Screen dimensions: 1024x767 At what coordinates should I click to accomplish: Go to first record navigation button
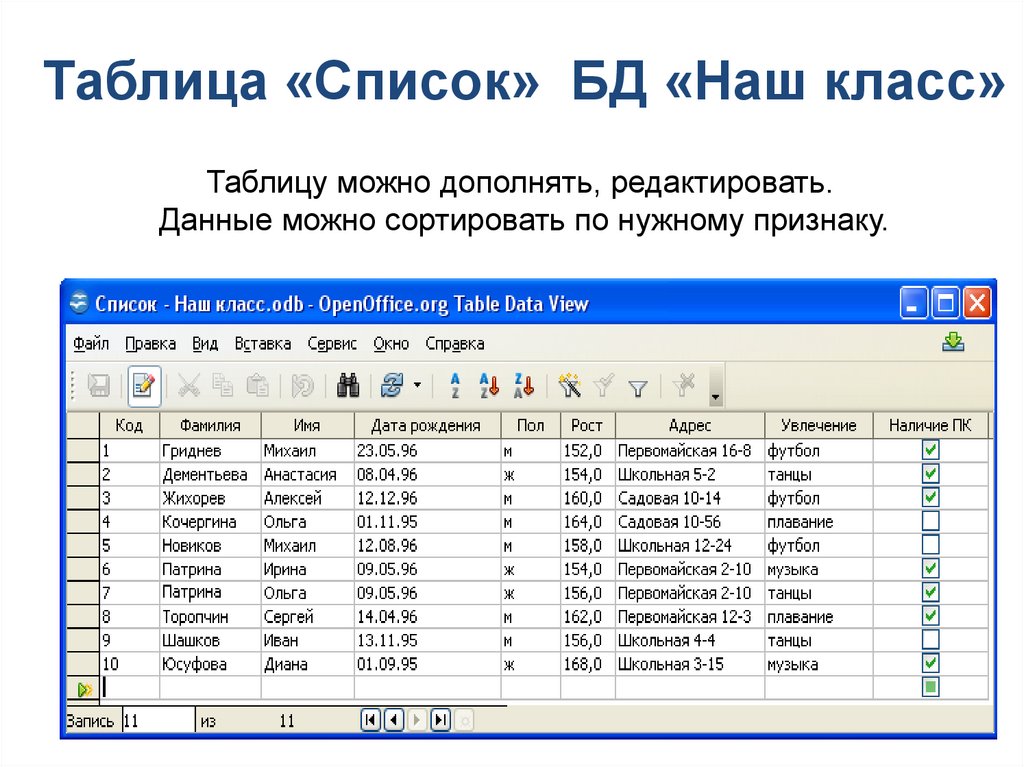coord(370,721)
